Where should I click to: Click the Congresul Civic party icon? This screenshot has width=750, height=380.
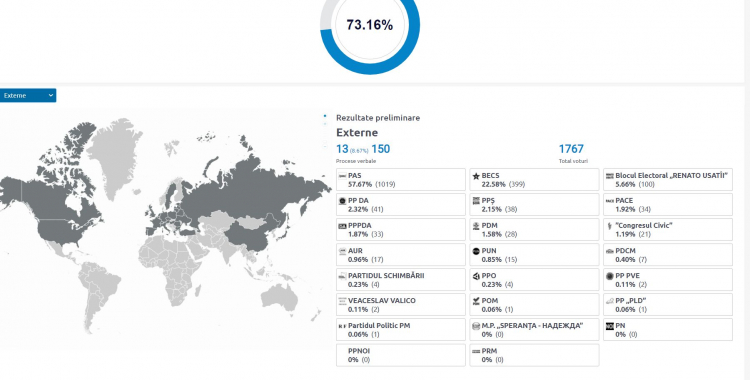(609, 226)
